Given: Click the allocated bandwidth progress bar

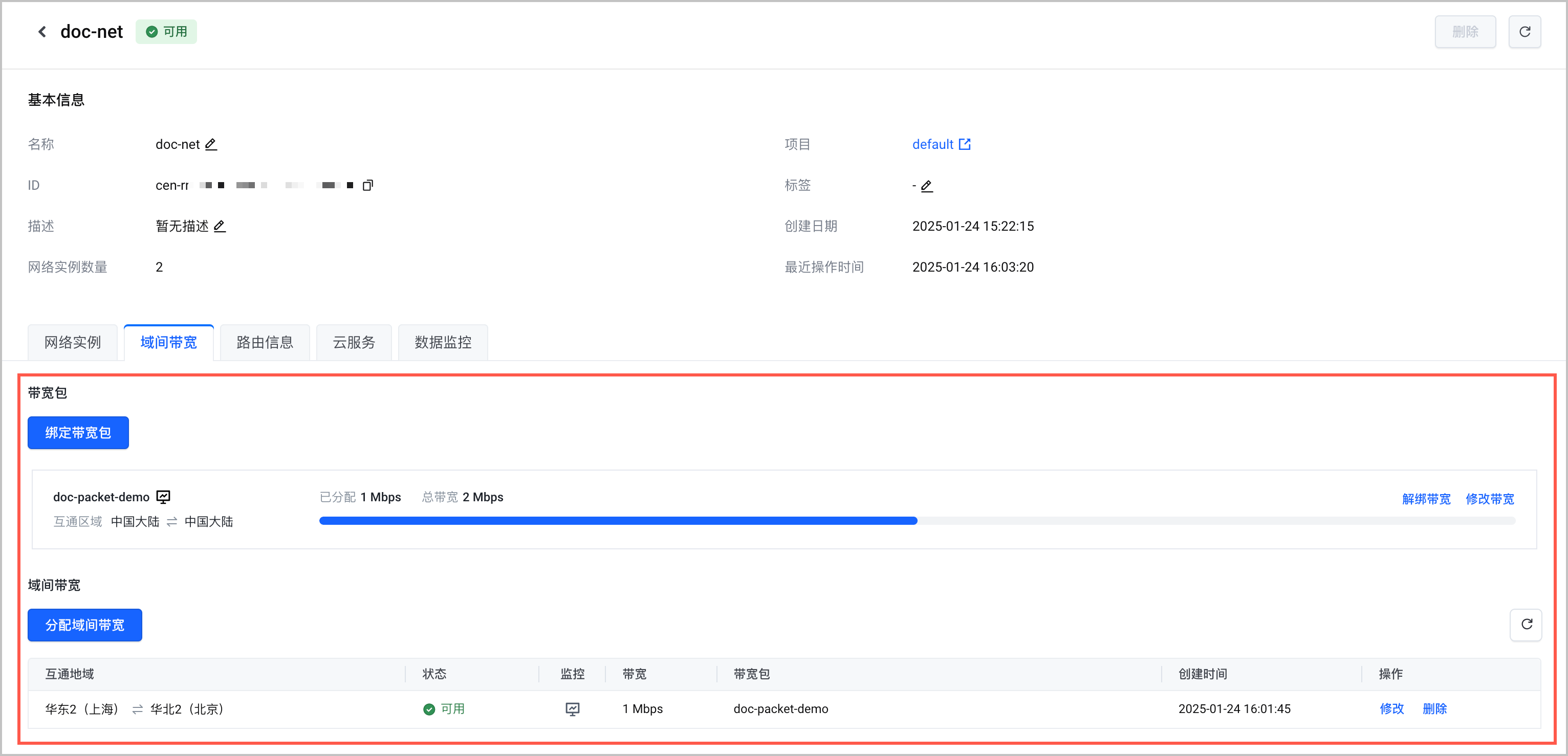Looking at the screenshot, I should click(917, 521).
